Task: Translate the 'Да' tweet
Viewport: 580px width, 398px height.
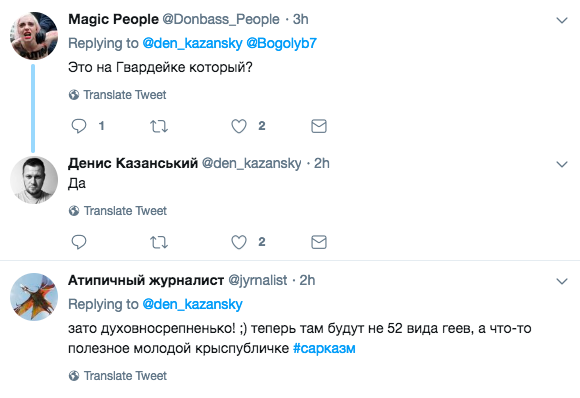Action: [118, 210]
